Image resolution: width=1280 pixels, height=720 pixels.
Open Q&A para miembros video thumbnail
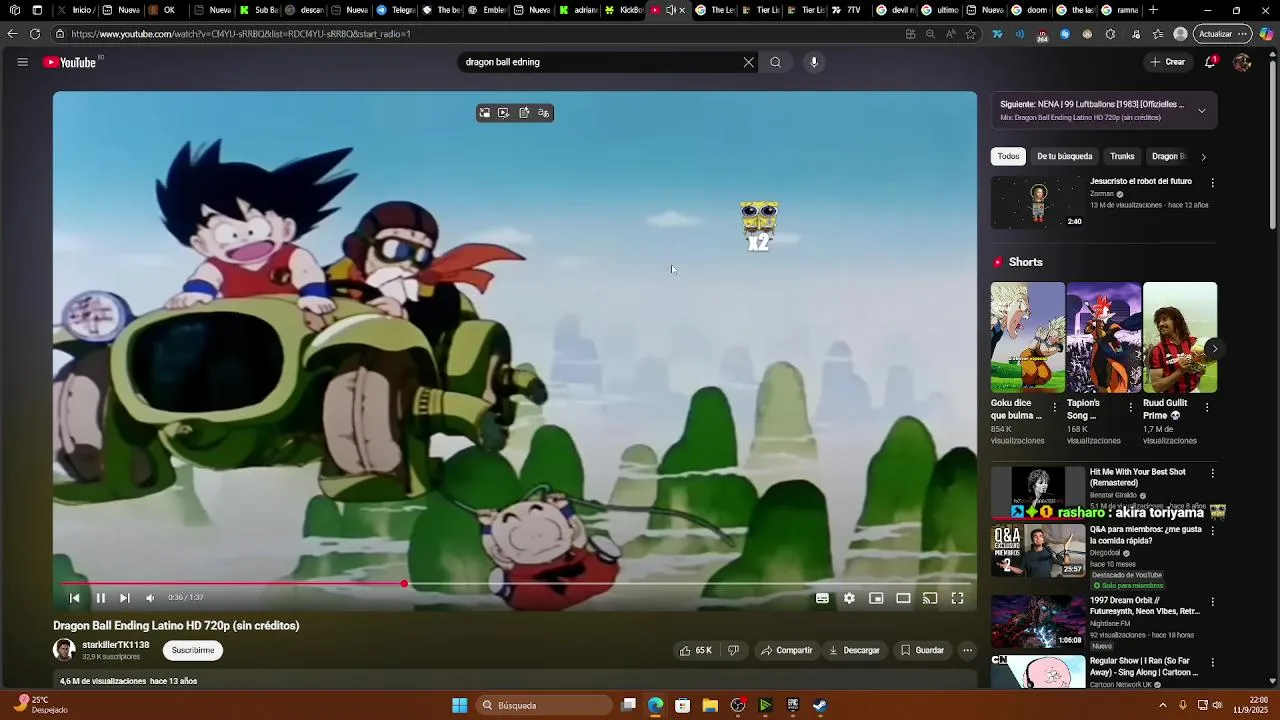click(1038, 551)
